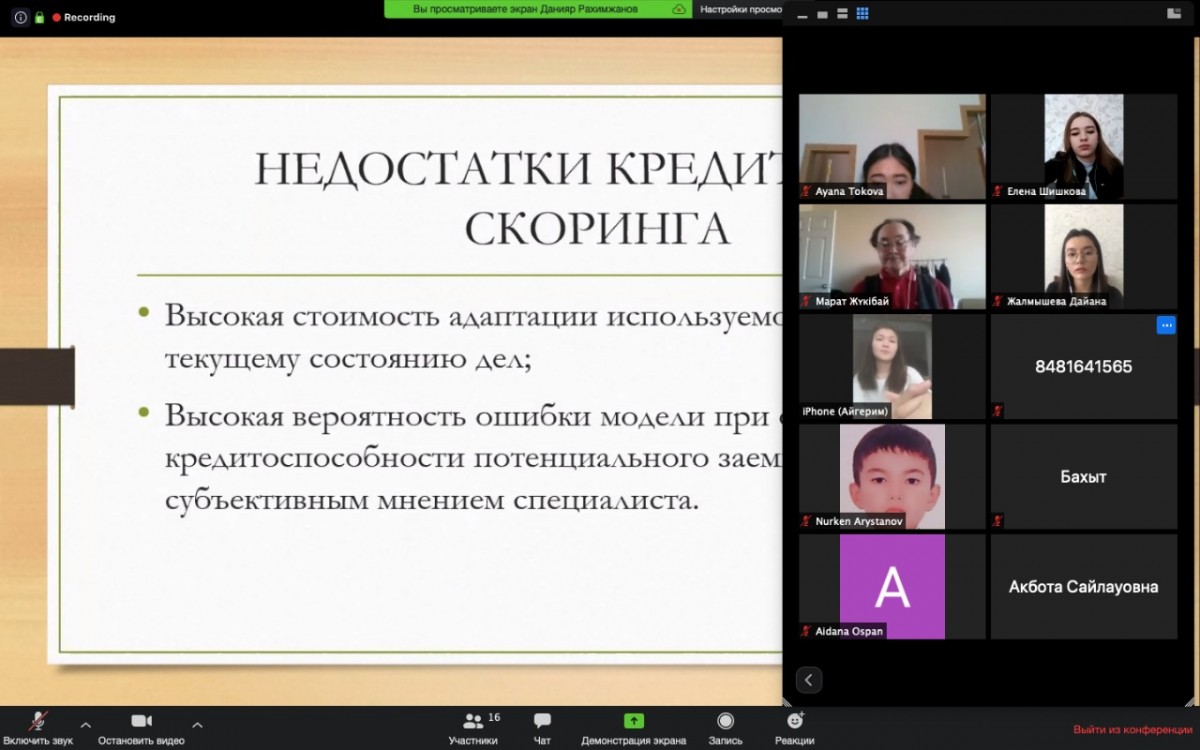Click Выйти из конференции to leave

[x=1132, y=730]
